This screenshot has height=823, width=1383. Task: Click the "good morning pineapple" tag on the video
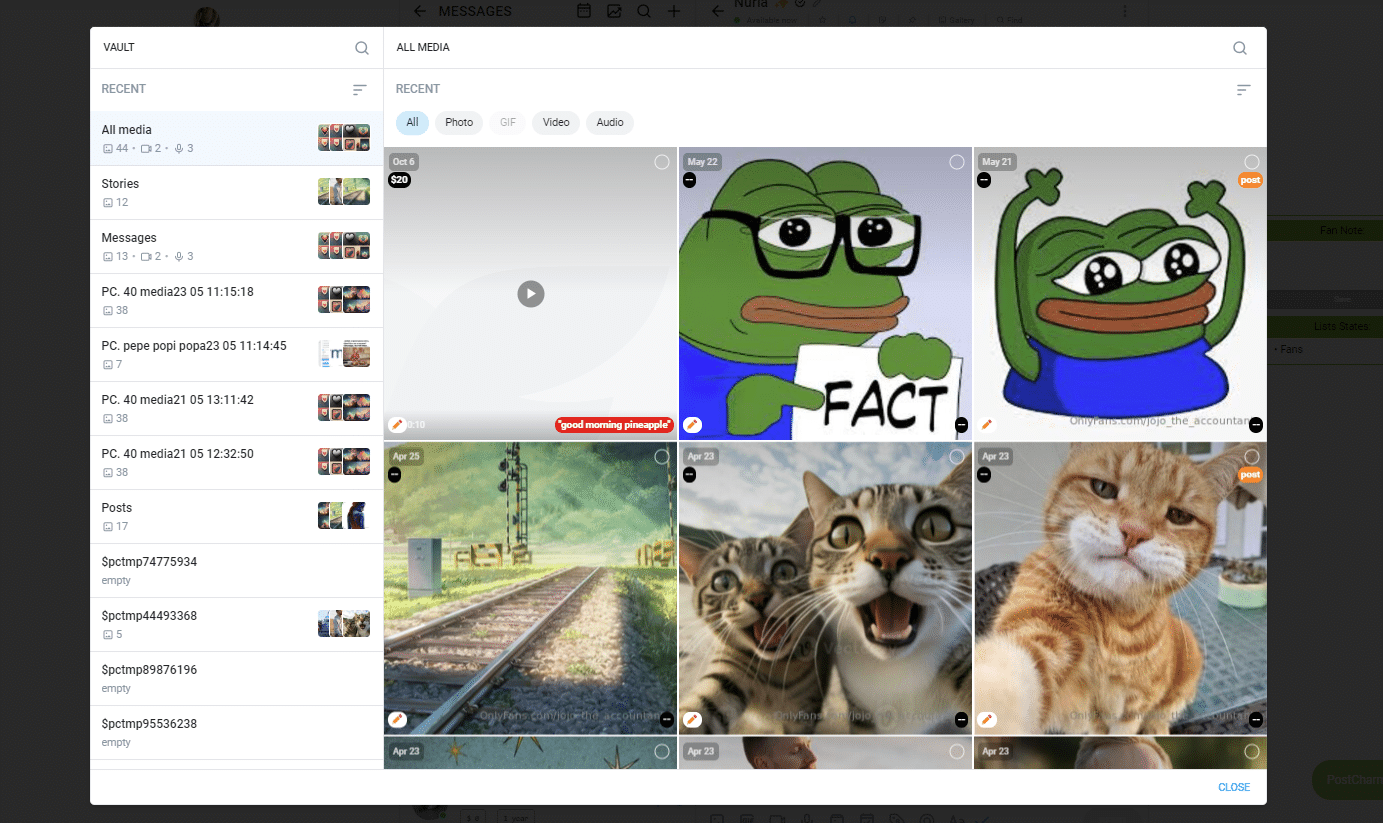(614, 425)
